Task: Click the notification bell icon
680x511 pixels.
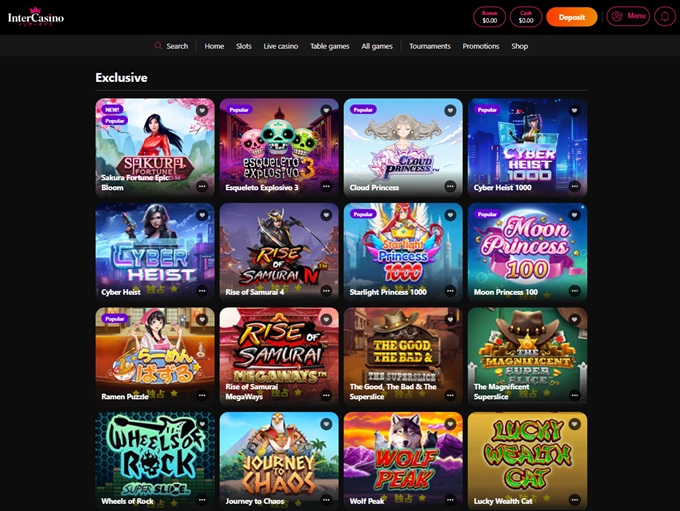Action: [664, 17]
